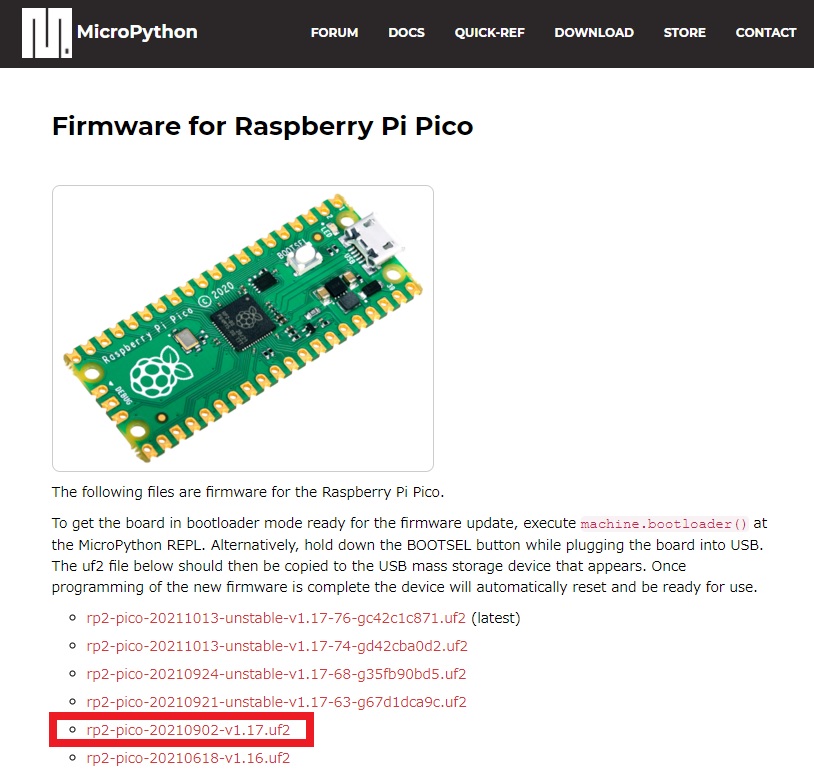Click the machine.bootloader() code snippet
Image resolution: width=814 pixels, height=774 pixels.
click(664, 524)
